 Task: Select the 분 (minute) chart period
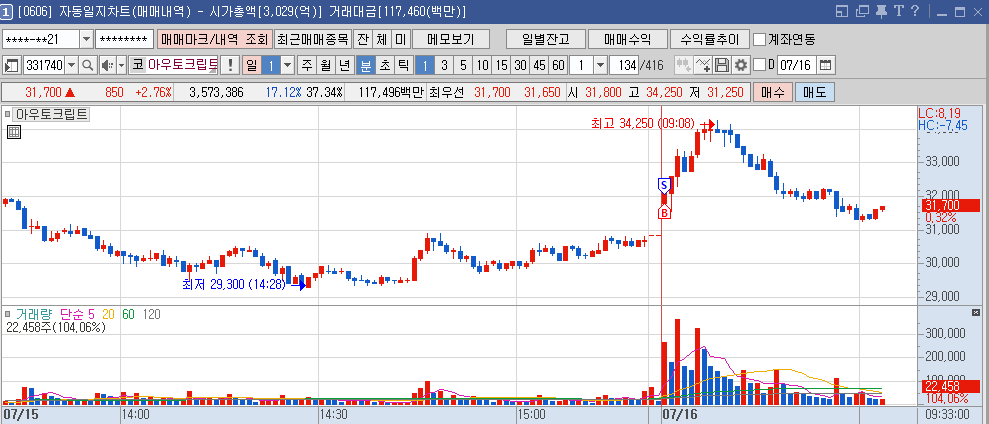366,65
